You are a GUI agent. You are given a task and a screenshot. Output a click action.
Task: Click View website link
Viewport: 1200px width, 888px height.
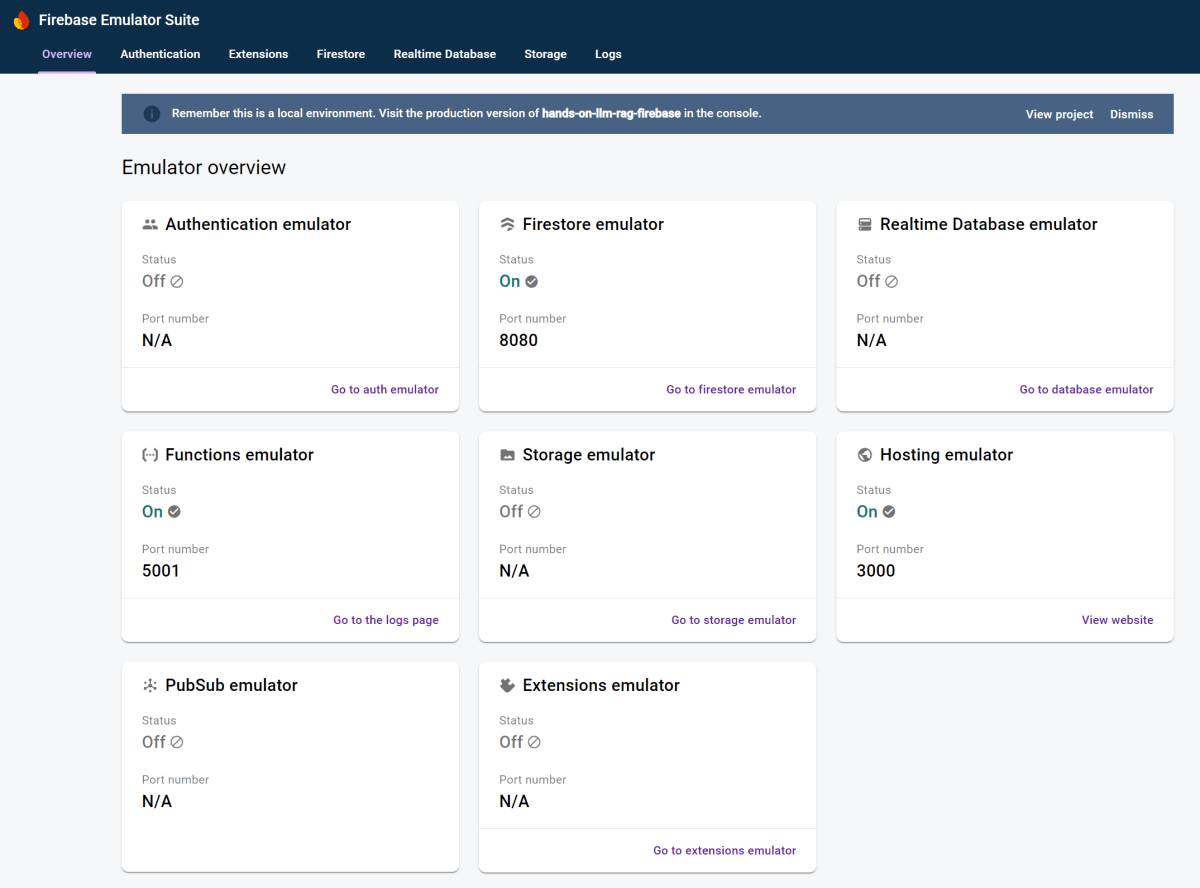click(x=1117, y=620)
